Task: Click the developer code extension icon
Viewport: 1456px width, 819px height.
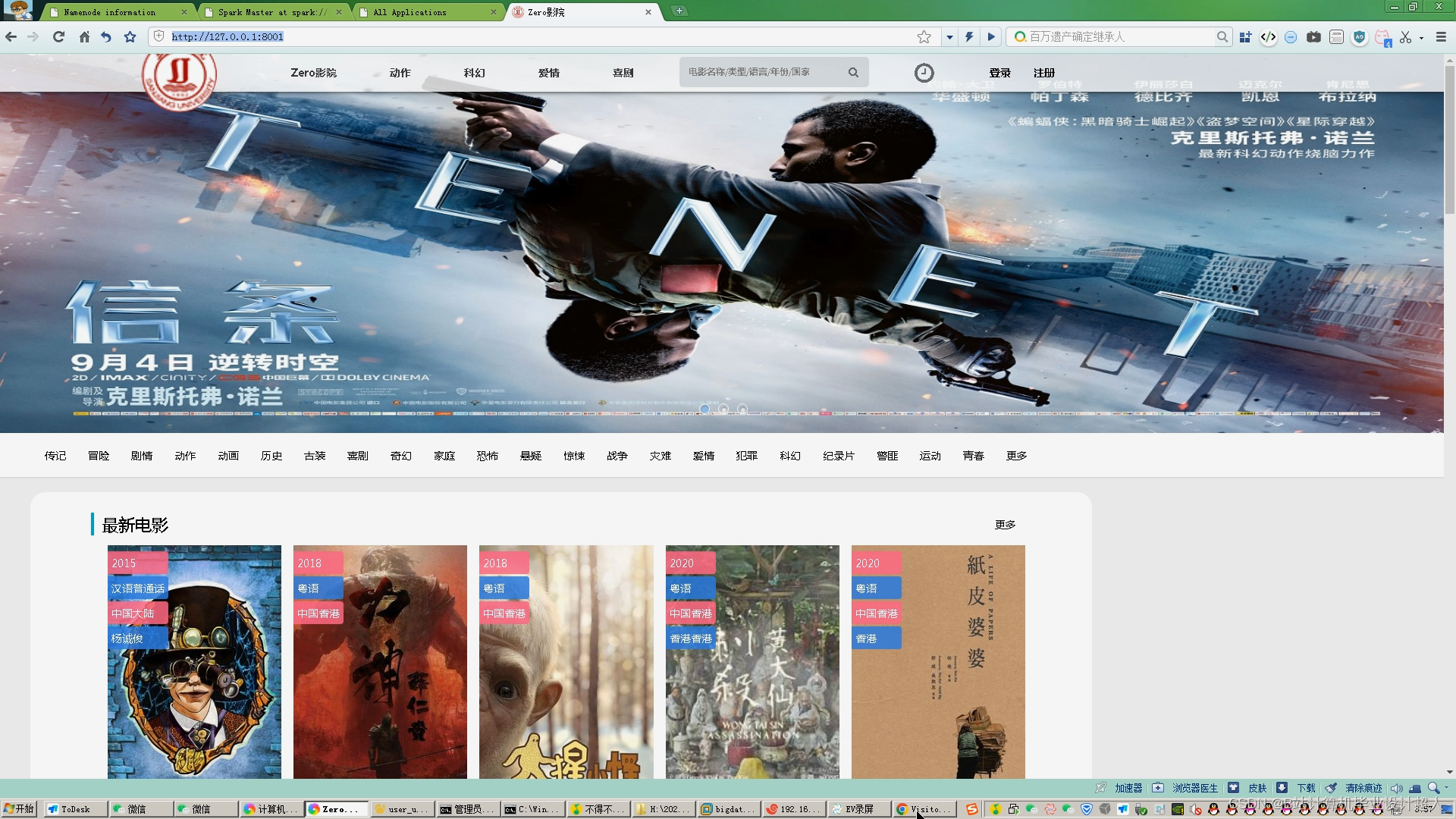Action: [1268, 36]
